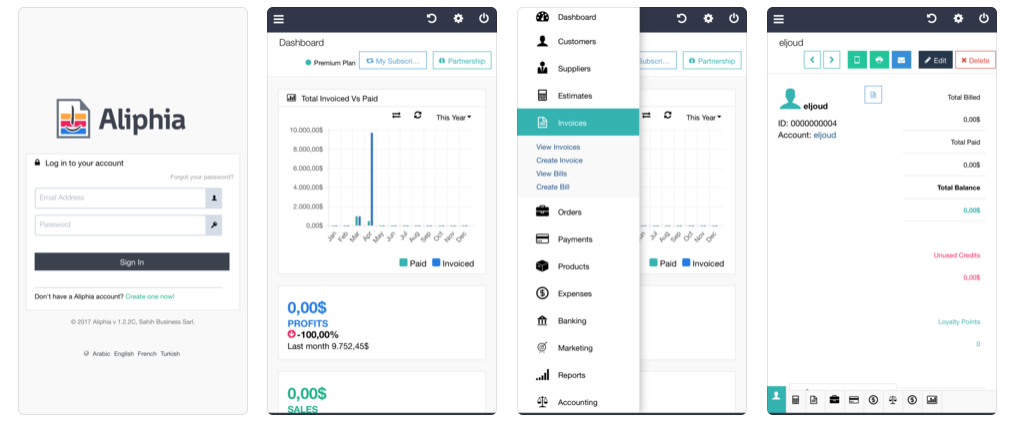The width and height of the screenshot is (1009, 432).
Task: Toggle the Paid legend on the Dashboard chart
Action: click(413, 263)
